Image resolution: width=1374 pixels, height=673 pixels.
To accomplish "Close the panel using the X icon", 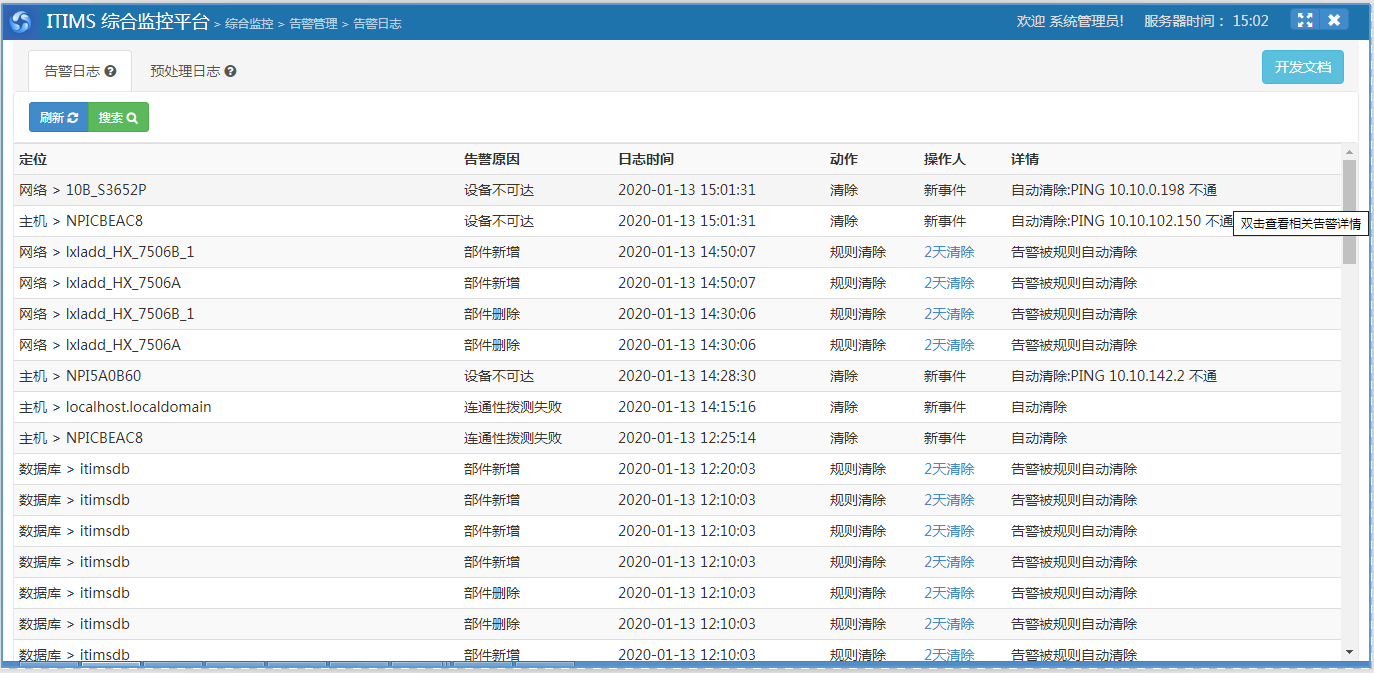I will (x=1333, y=20).
